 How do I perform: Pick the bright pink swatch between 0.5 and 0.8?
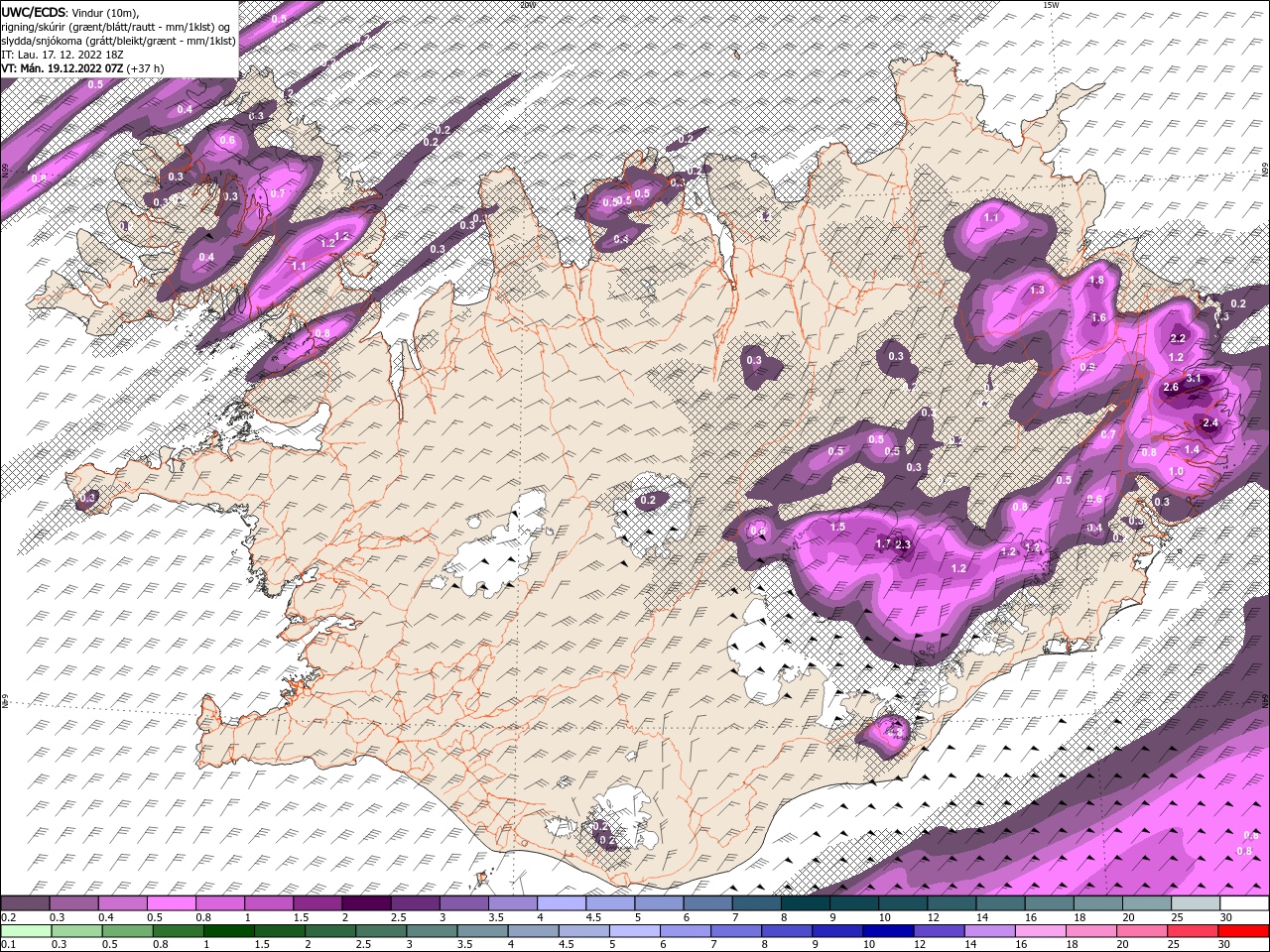pyautogui.click(x=171, y=903)
